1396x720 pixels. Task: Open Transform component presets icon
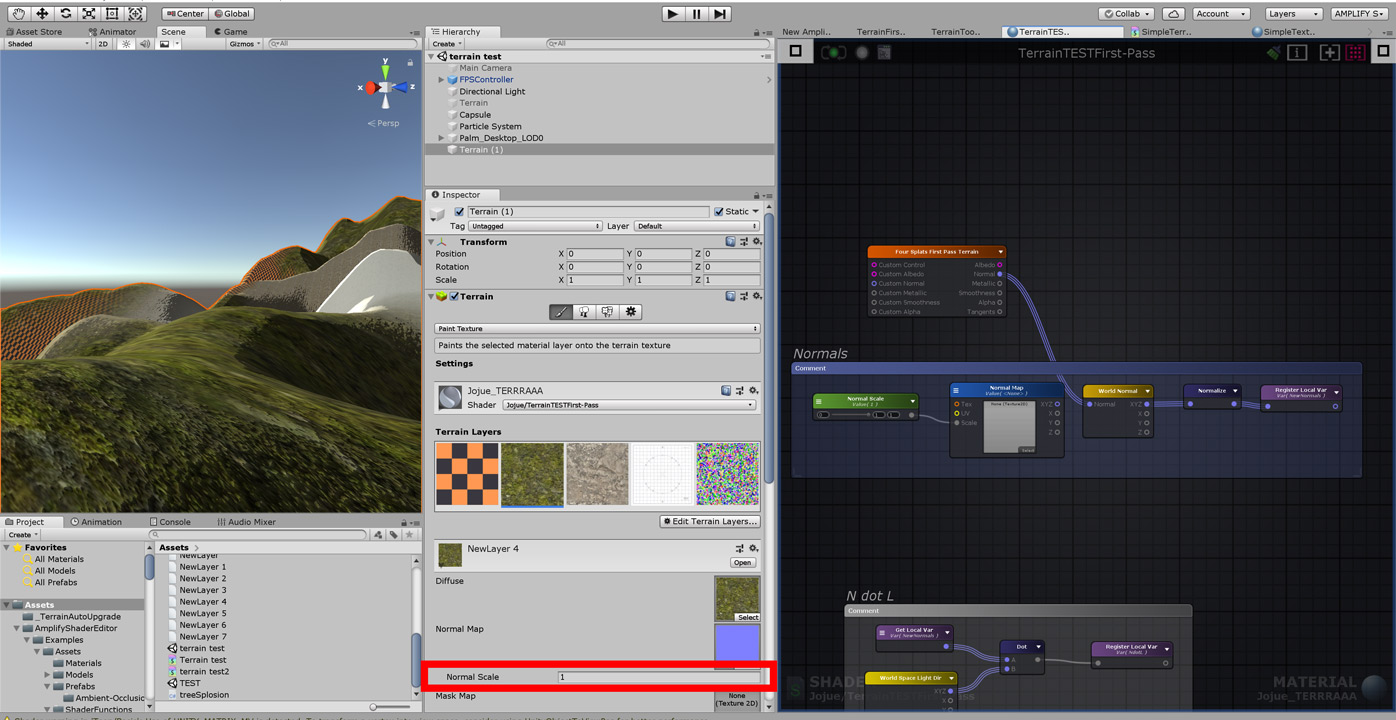click(744, 242)
